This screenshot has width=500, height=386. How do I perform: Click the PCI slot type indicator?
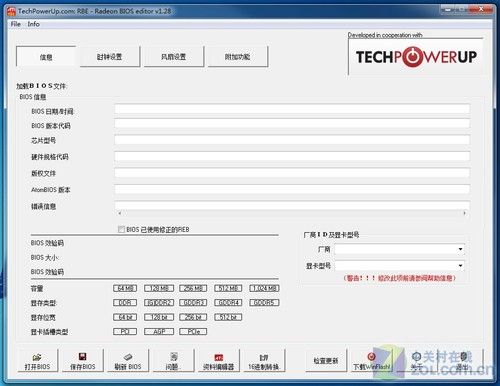point(125,332)
